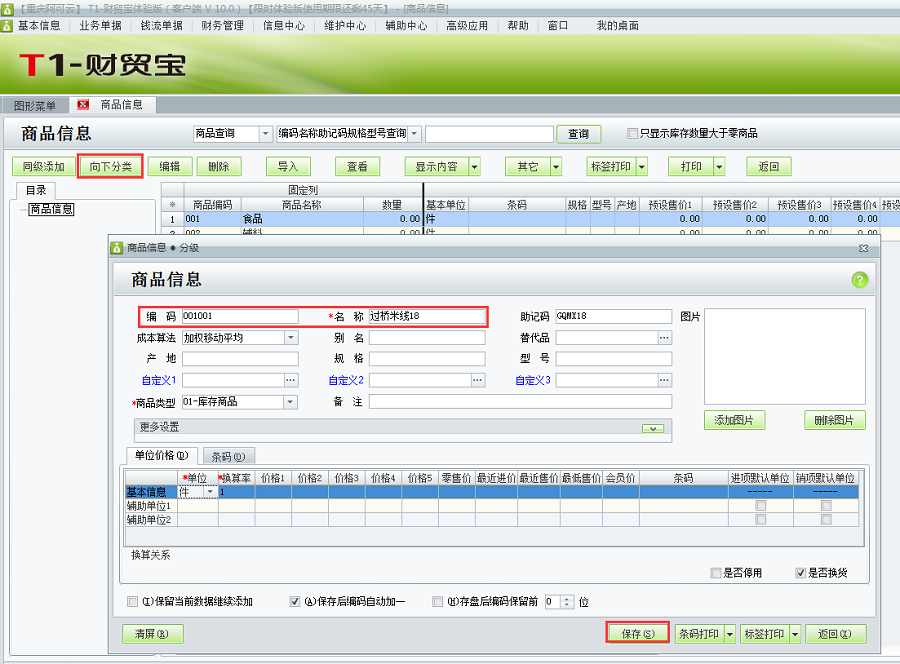Click the green help question mark icon
The image size is (900, 664).
(x=859, y=280)
